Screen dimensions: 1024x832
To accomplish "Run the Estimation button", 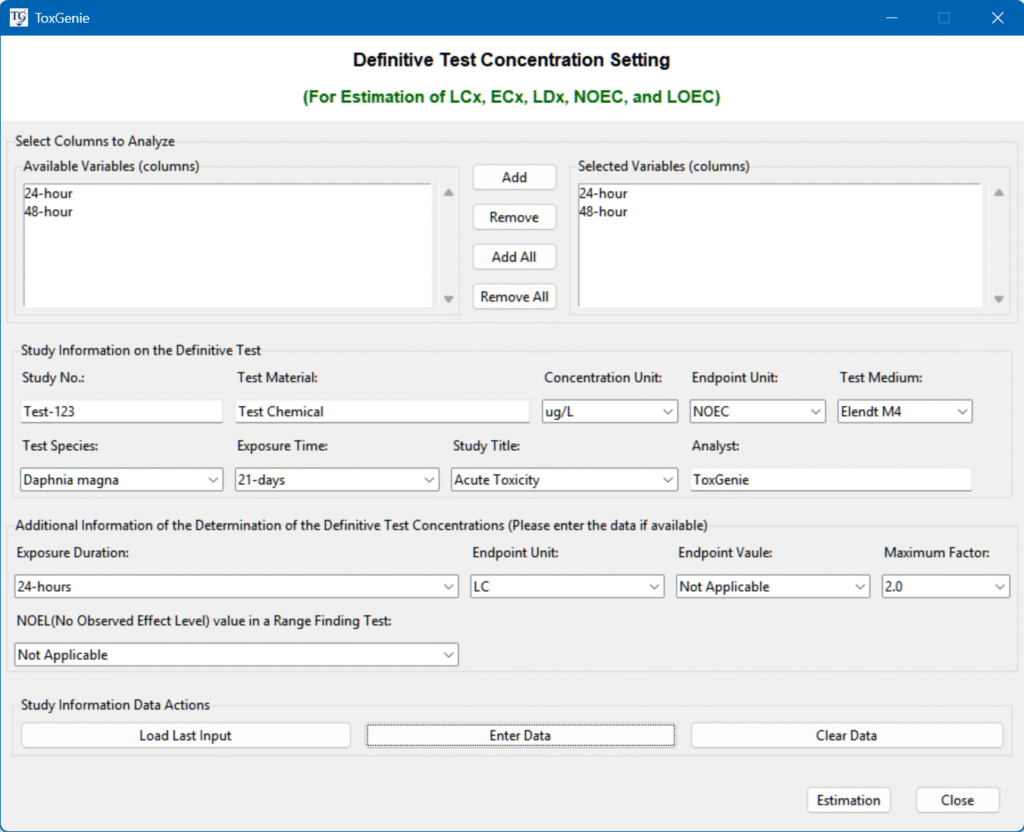I will (848, 800).
